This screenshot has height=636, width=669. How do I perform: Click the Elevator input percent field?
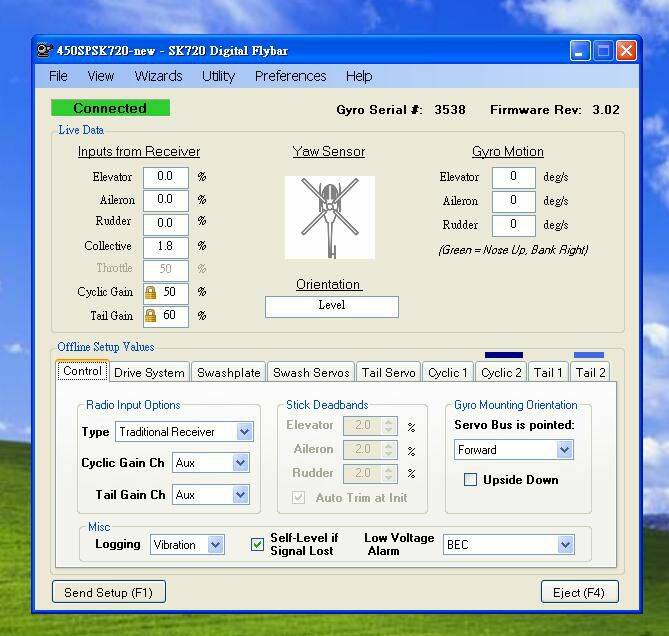pyautogui.click(x=166, y=177)
